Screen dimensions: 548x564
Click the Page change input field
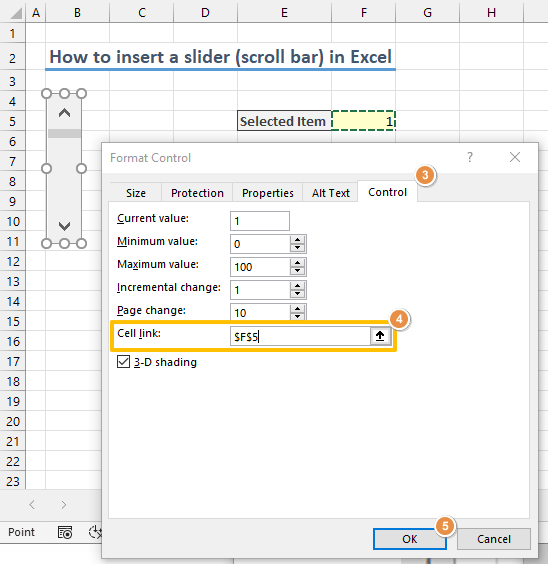[260, 312]
